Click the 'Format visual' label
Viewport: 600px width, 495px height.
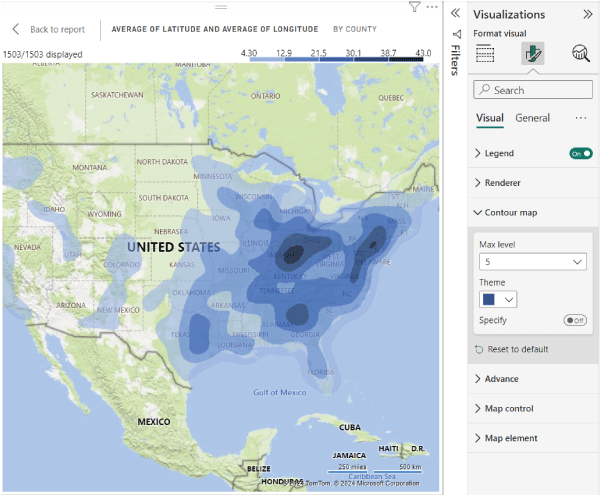pyautogui.click(x=499, y=34)
